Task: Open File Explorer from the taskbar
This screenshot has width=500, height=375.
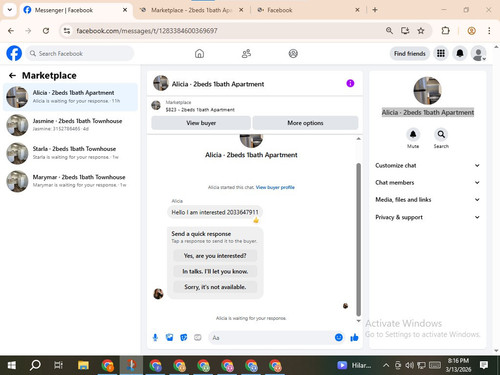Action: tap(83, 365)
